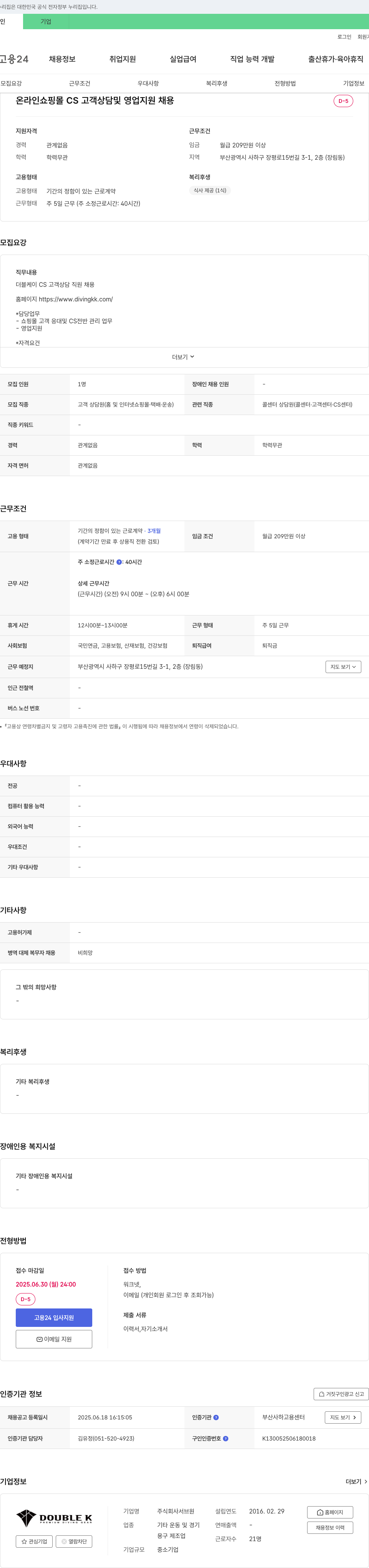
Task: Open 지도 보기 for 부산사하고용센터
Action: click(343, 1417)
